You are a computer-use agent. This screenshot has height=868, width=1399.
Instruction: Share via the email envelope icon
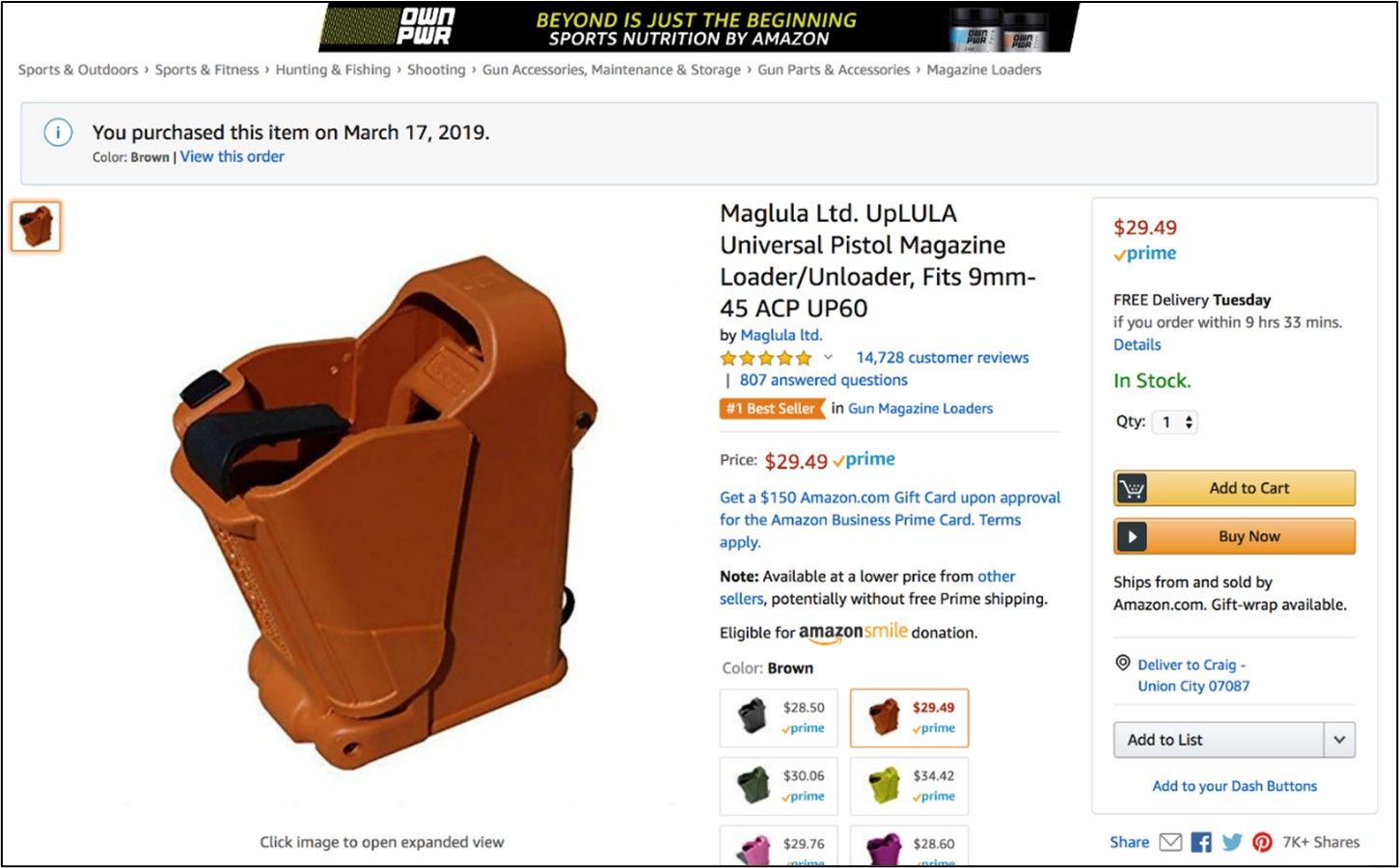coord(1169,842)
